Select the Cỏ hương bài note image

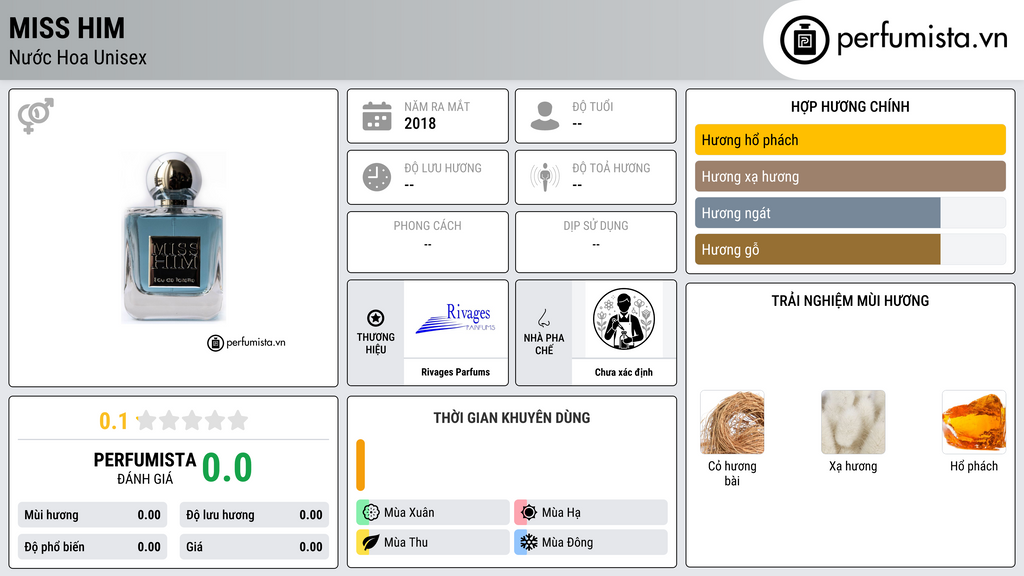coord(732,422)
